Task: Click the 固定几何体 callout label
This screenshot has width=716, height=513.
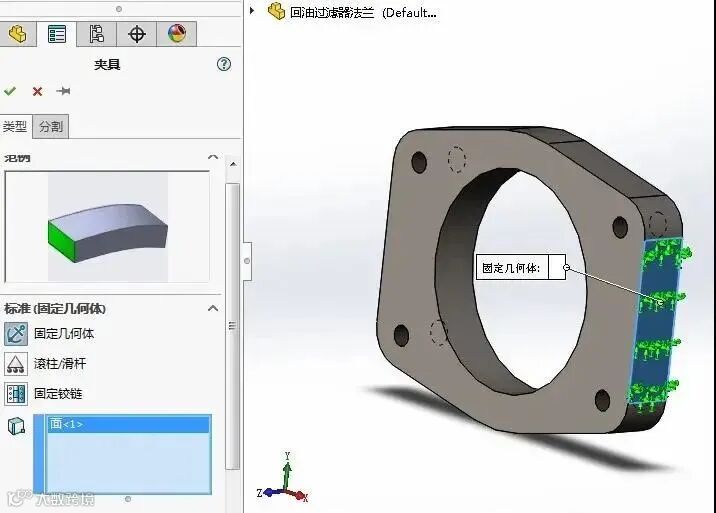Action: [x=511, y=268]
